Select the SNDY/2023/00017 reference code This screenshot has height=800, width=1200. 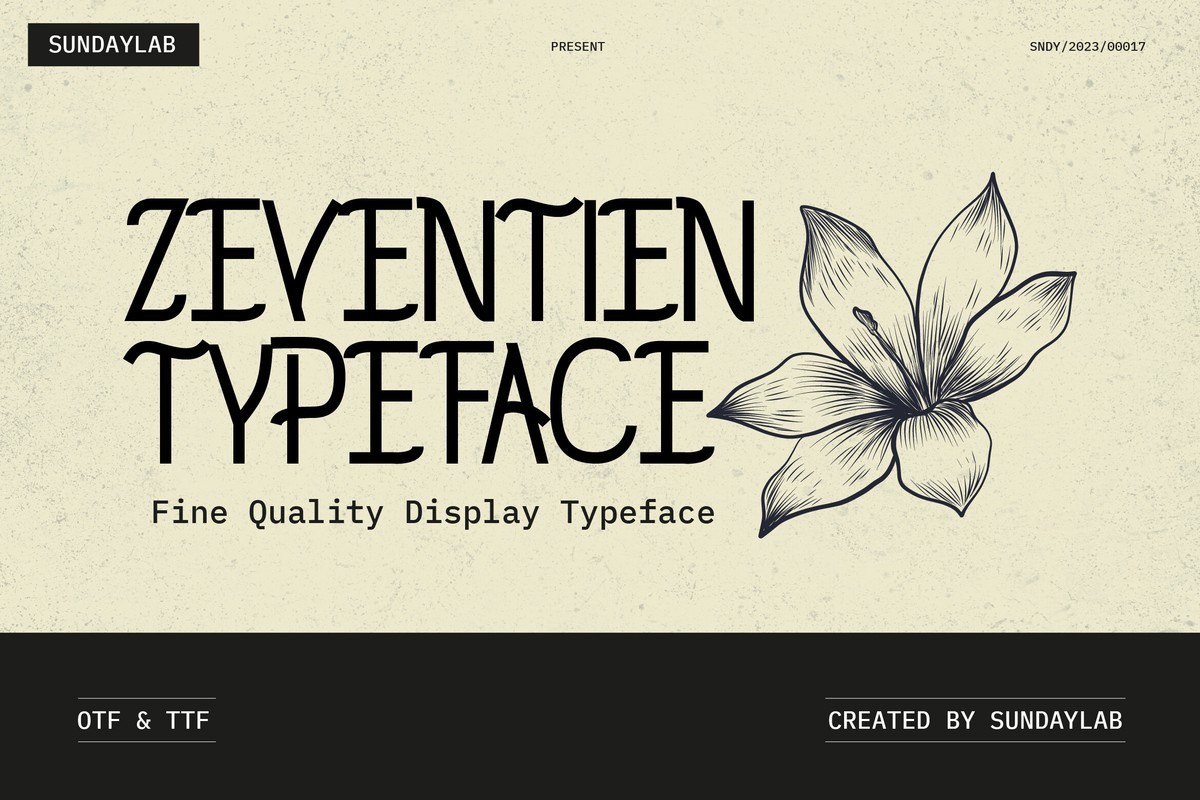coord(1088,45)
